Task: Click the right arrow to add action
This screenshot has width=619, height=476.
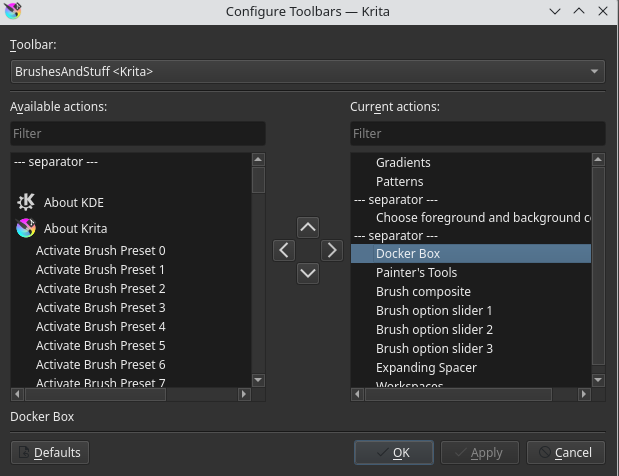Action: tap(332, 249)
